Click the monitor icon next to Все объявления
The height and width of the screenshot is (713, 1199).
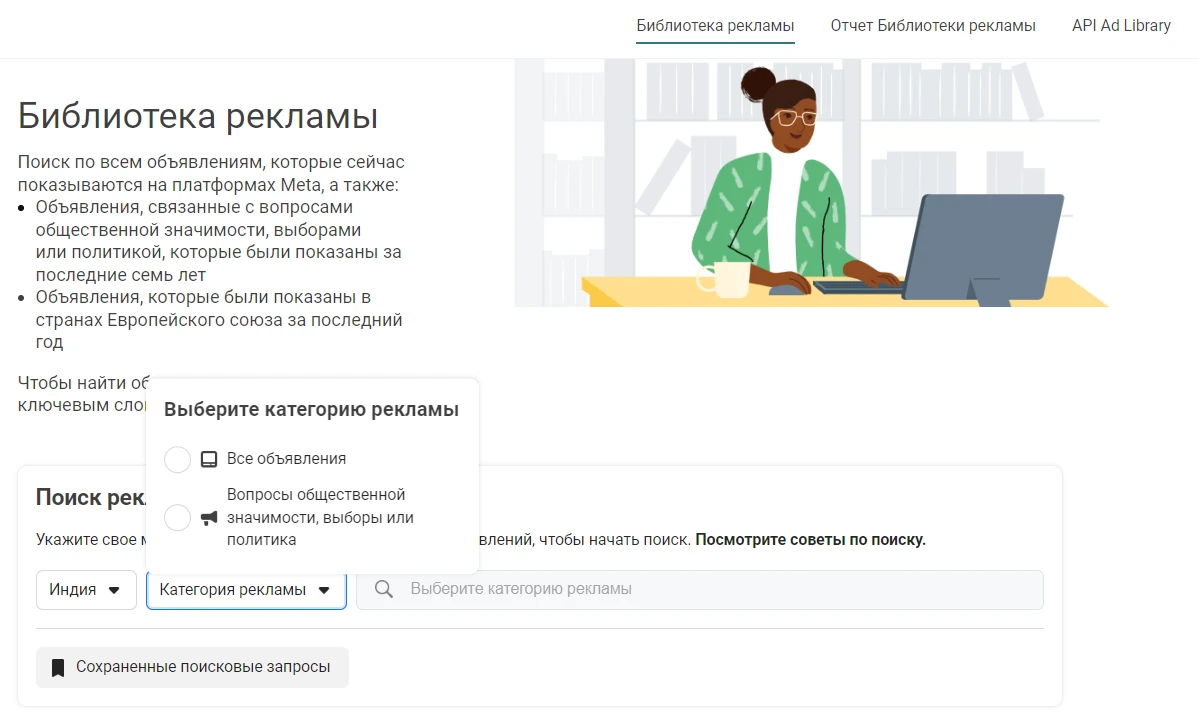click(x=209, y=459)
